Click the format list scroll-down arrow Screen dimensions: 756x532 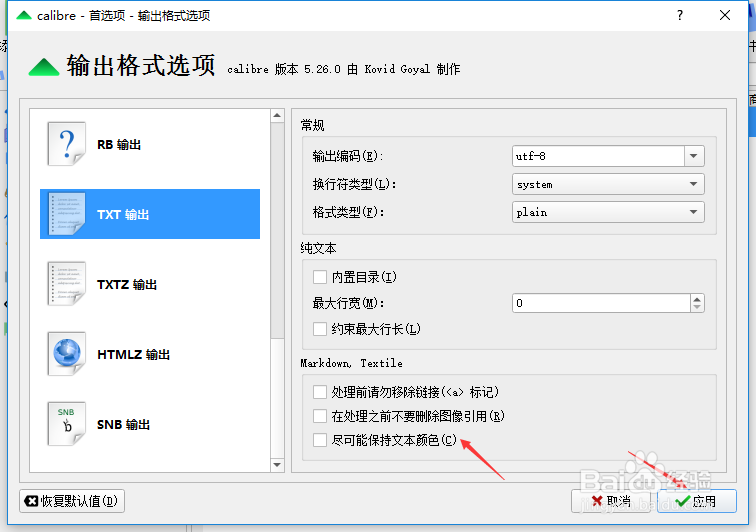pyautogui.click(x=277, y=465)
